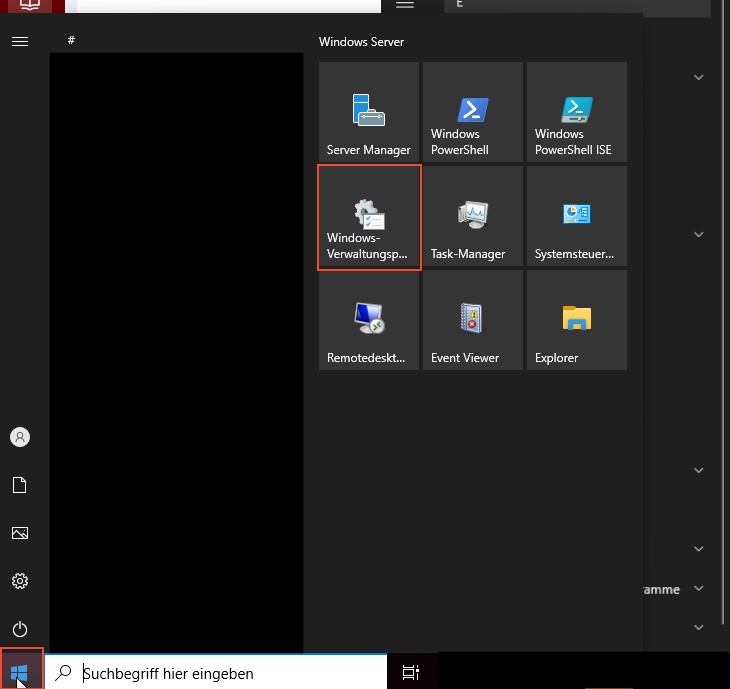The height and width of the screenshot is (689, 730).
Task: Expand the topmost chevron in background window
Action: click(698, 77)
